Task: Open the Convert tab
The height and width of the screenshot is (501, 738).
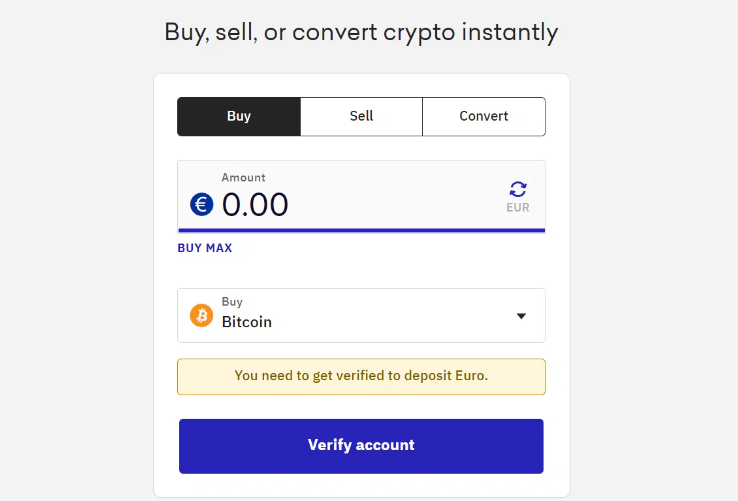Action: (x=484, y=116)
